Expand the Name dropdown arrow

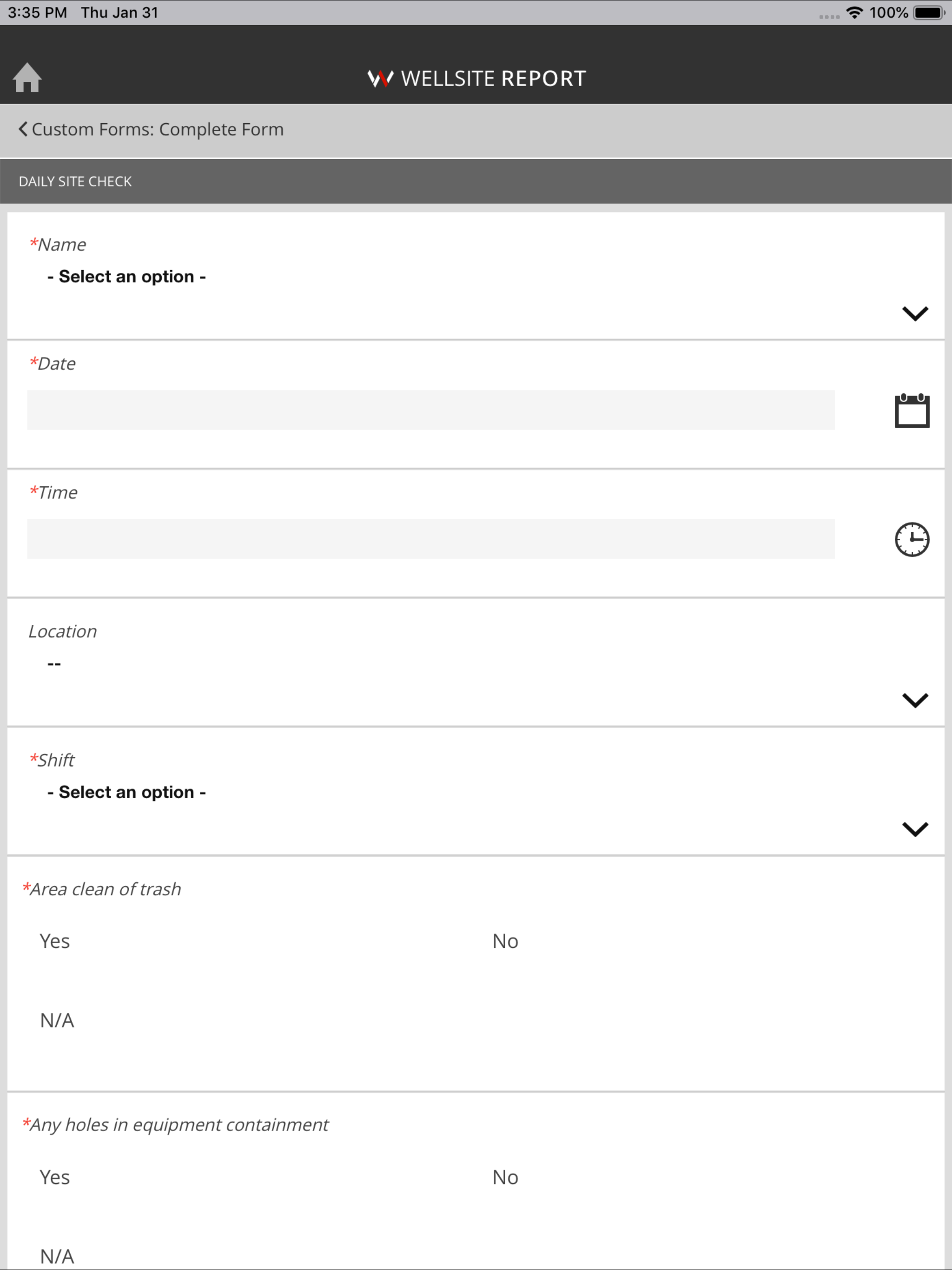(915, 313)
